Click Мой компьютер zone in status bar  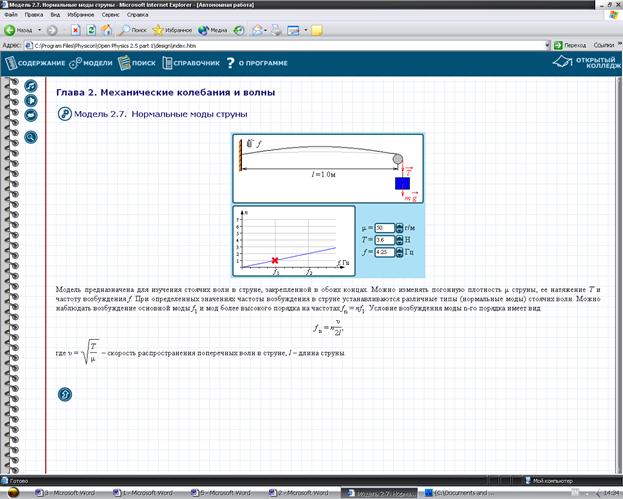(x=549, y=481)
